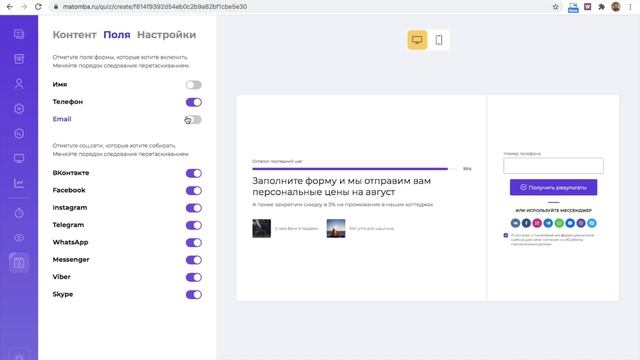The image size is (640, 360).
Task: Open the analytics chart sidebar icon
Action: tap(19, 183)
